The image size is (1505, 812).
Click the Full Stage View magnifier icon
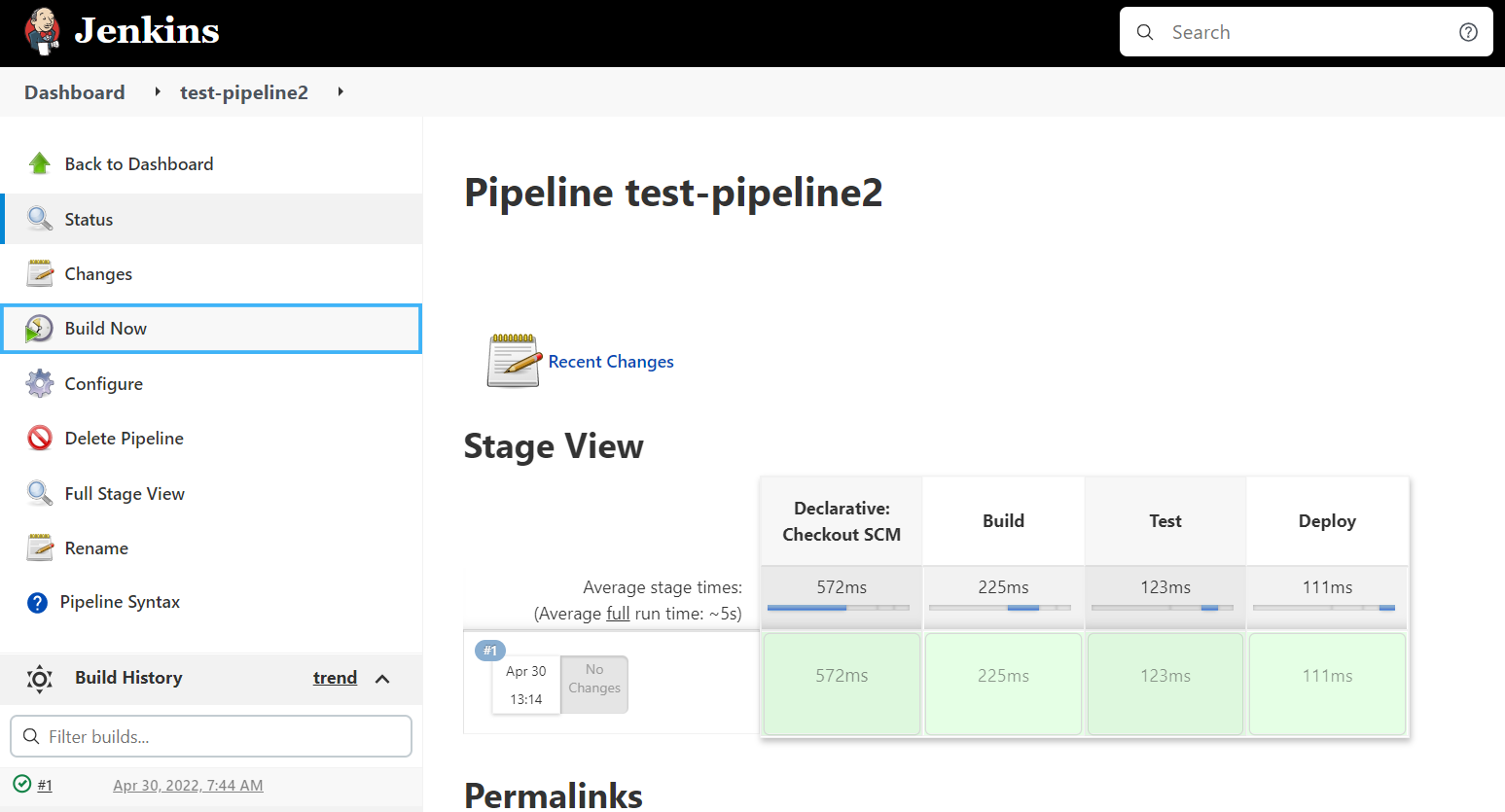pos(39,493)
